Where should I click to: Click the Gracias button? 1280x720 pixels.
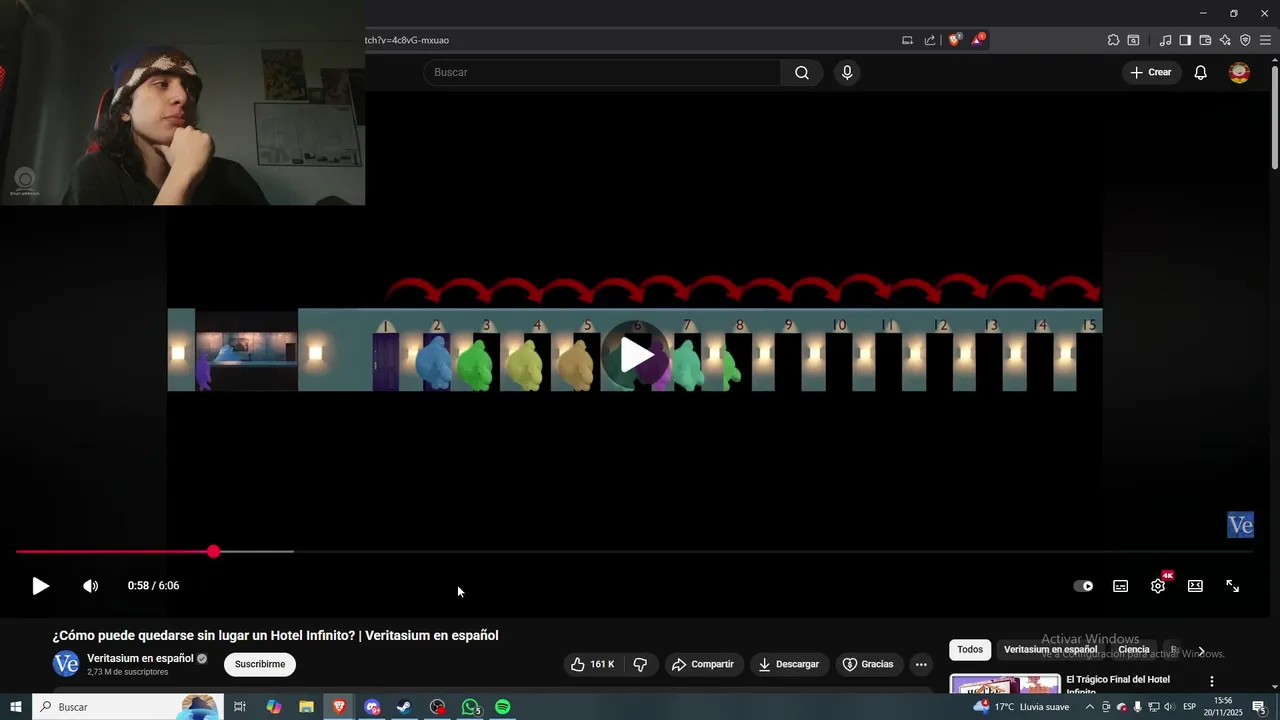tap(868, 664)
